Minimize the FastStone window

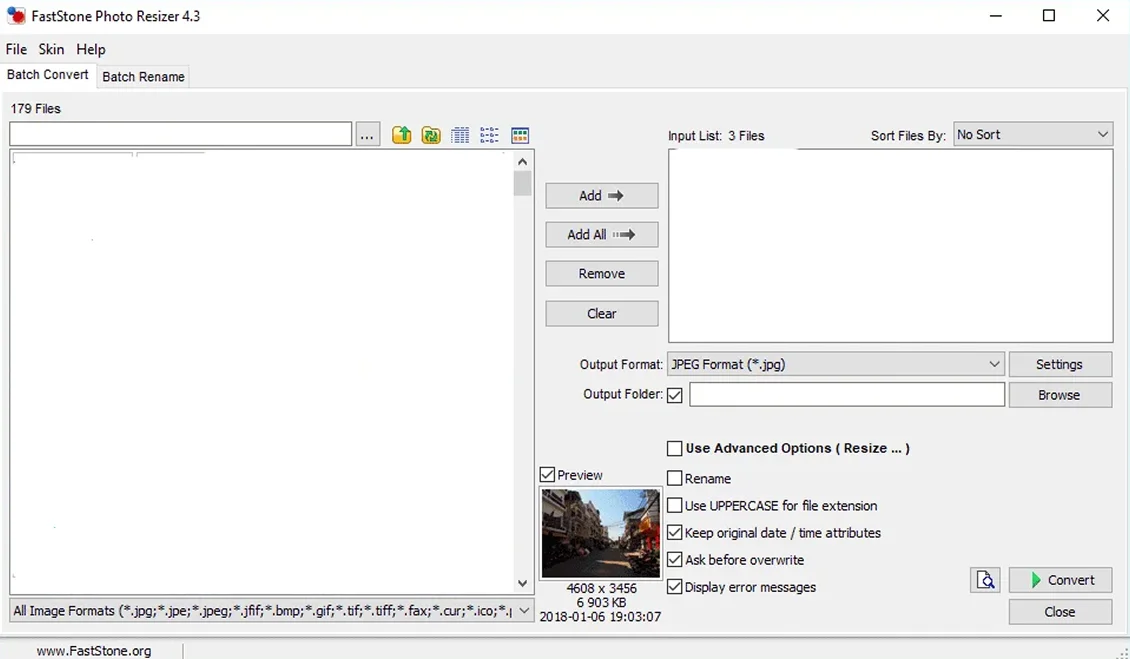[x=996, y=16]
